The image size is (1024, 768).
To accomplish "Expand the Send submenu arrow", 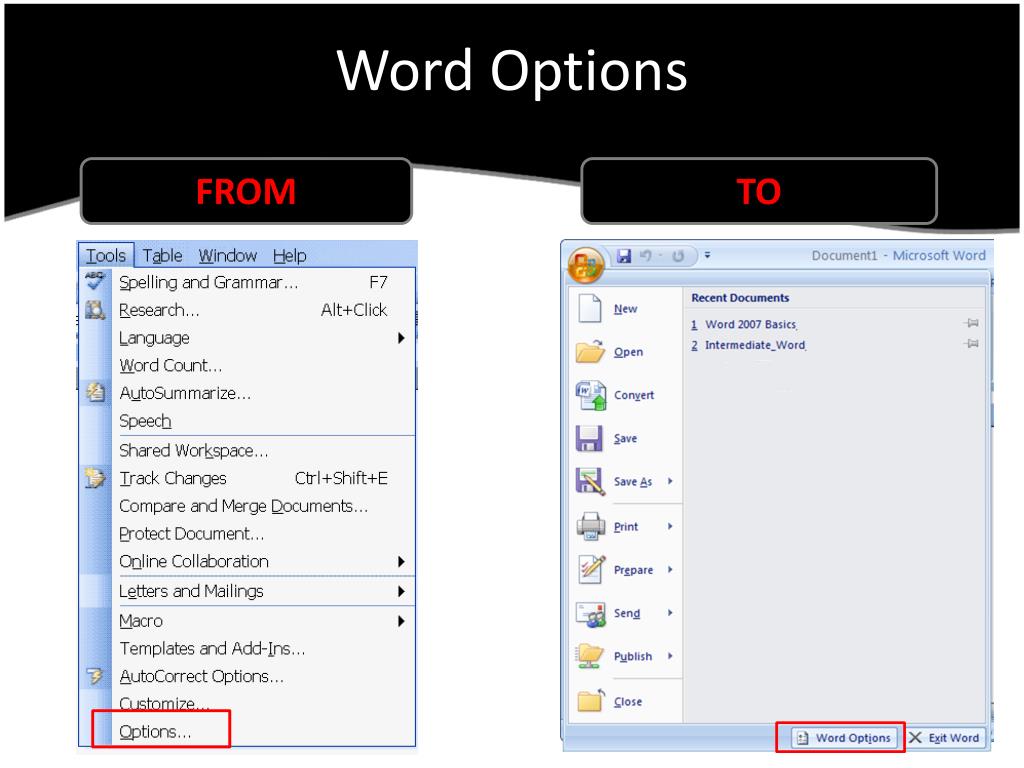I will (x=670, y=613).
